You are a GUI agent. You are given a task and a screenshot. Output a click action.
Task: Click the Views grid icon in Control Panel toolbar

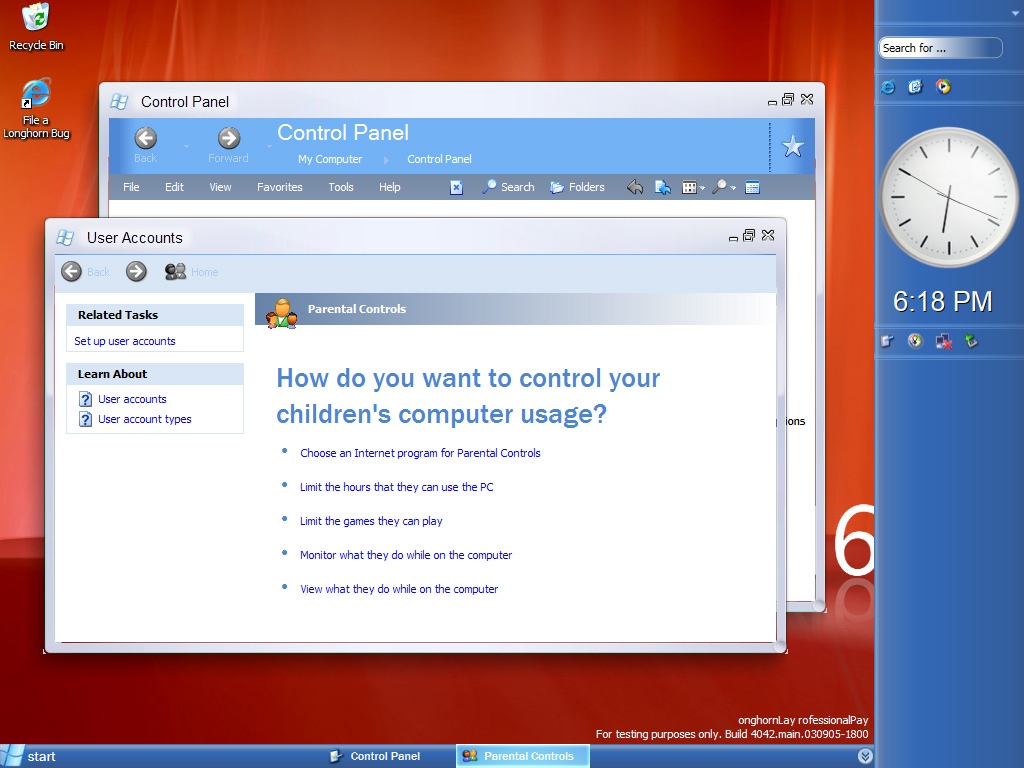coord(689,187)
